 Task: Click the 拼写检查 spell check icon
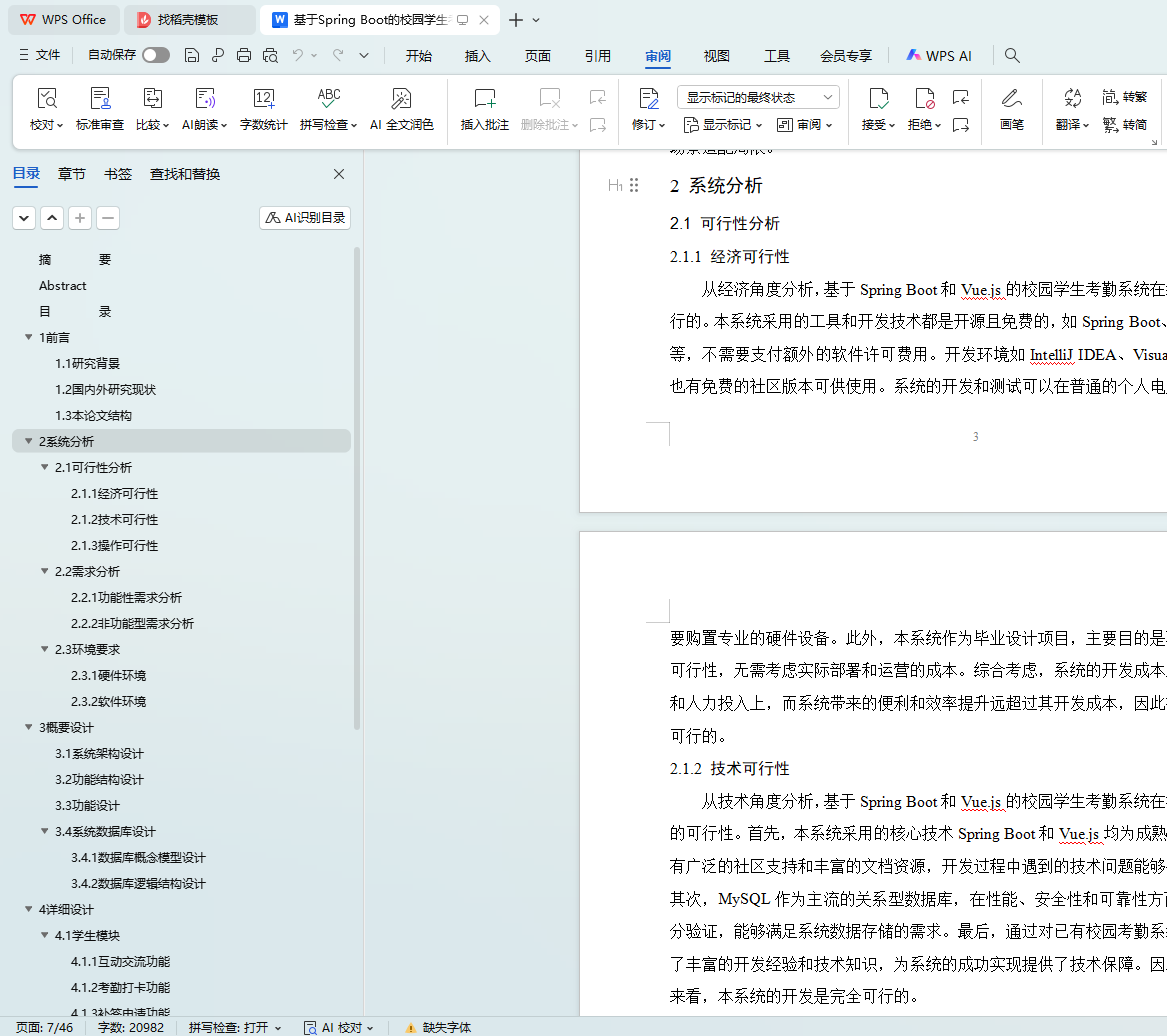click(x=328, y=99)
